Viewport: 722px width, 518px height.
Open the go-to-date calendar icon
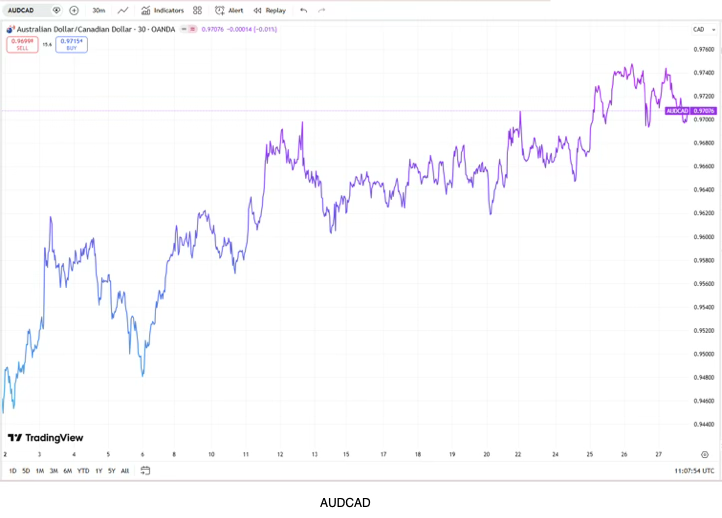tap(145, 470)
